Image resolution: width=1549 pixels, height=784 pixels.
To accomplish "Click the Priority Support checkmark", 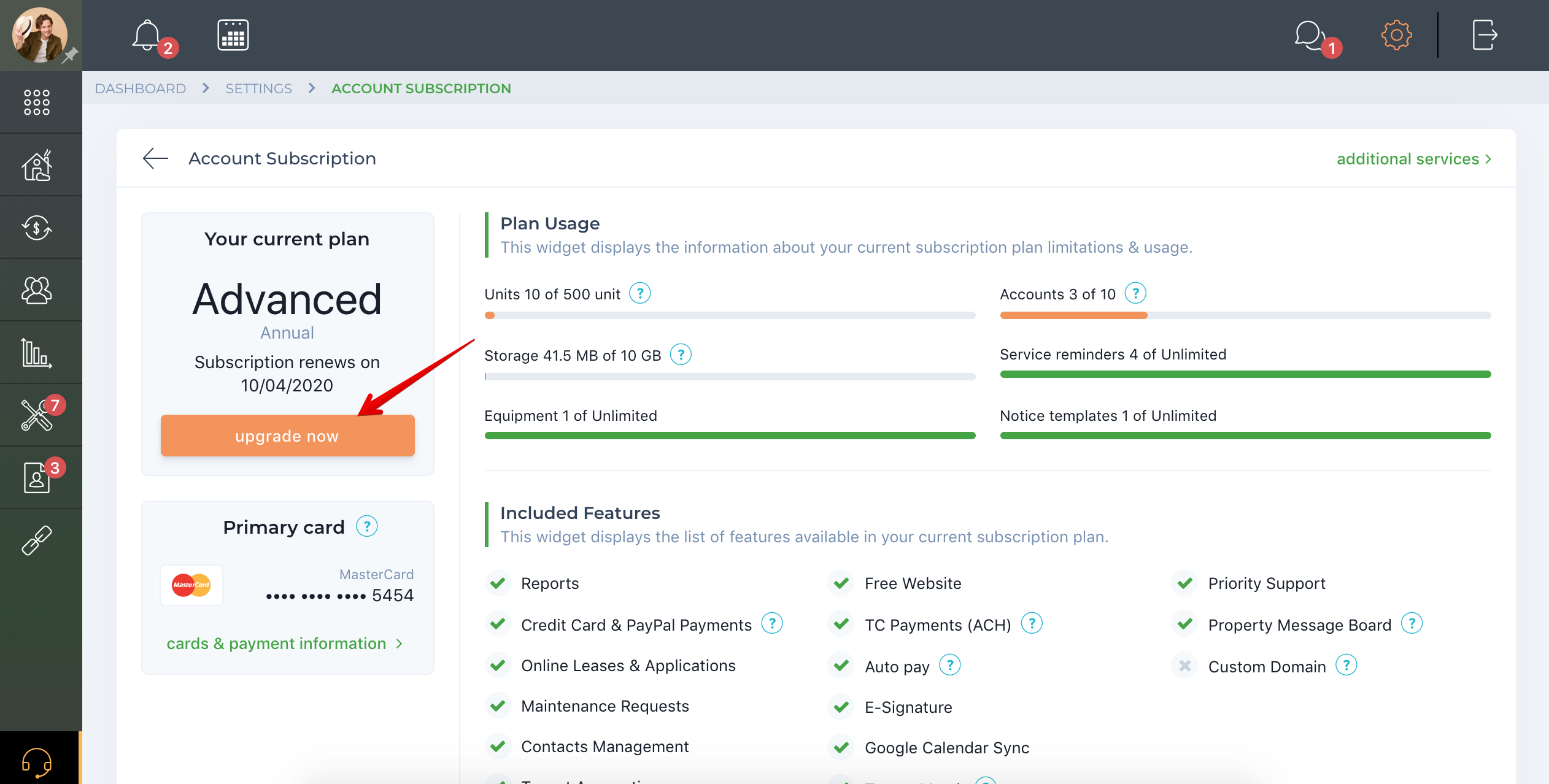I will (x=1185, y=583).
